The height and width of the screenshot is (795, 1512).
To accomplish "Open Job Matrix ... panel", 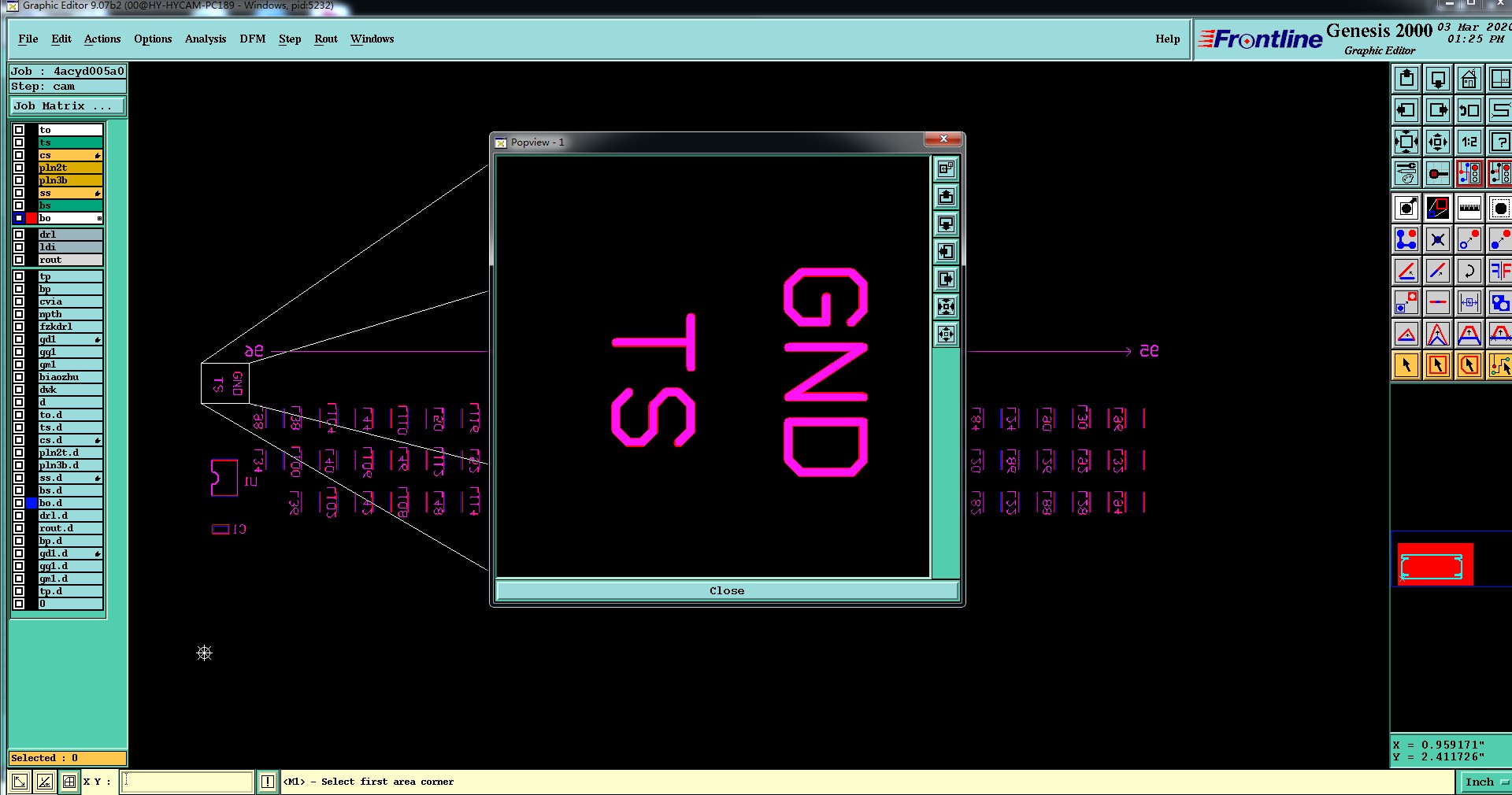I will pyautogui.click(x=67, y=105).
